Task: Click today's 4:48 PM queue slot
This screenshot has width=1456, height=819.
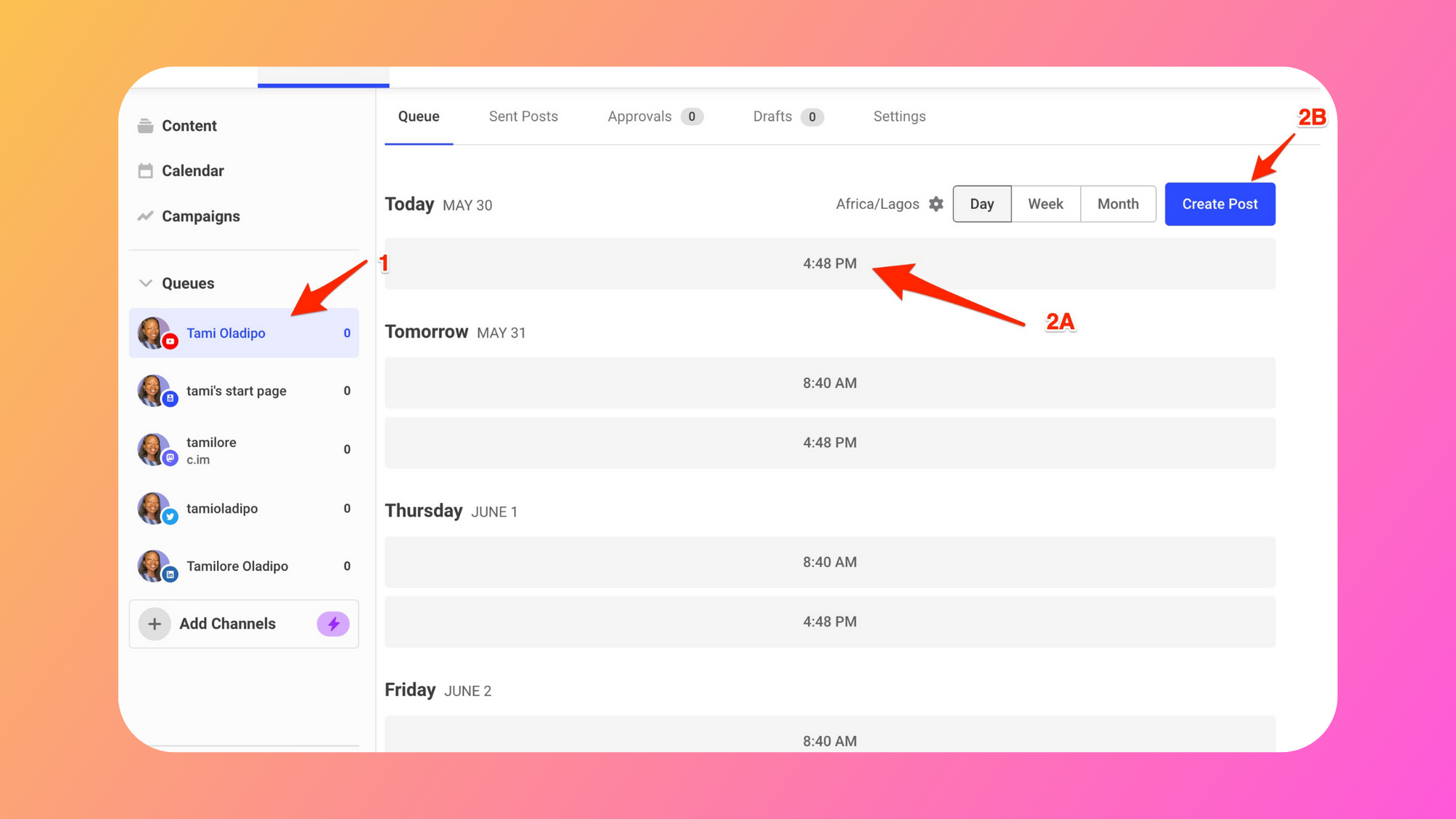Action: 829,264
